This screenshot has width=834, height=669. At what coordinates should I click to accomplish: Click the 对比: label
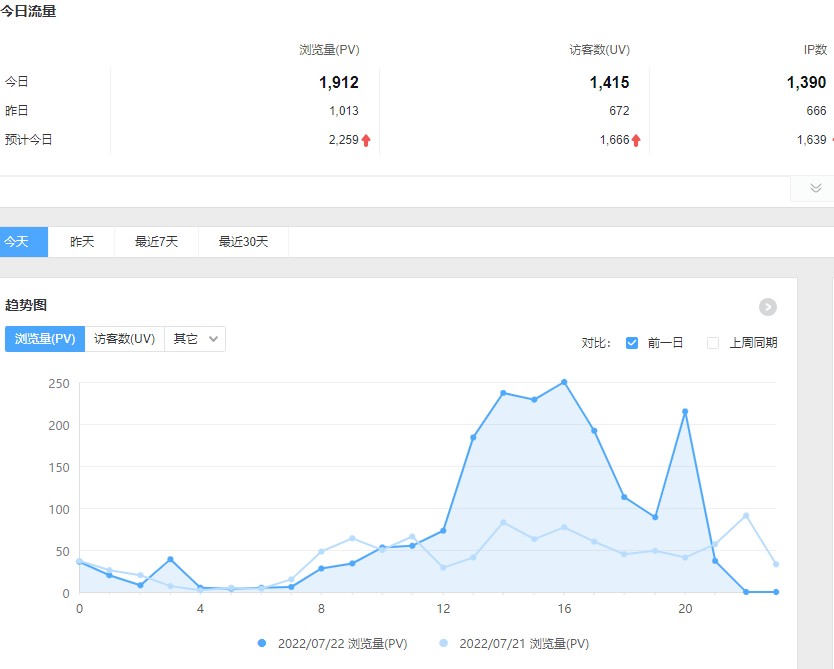(596, 343)
